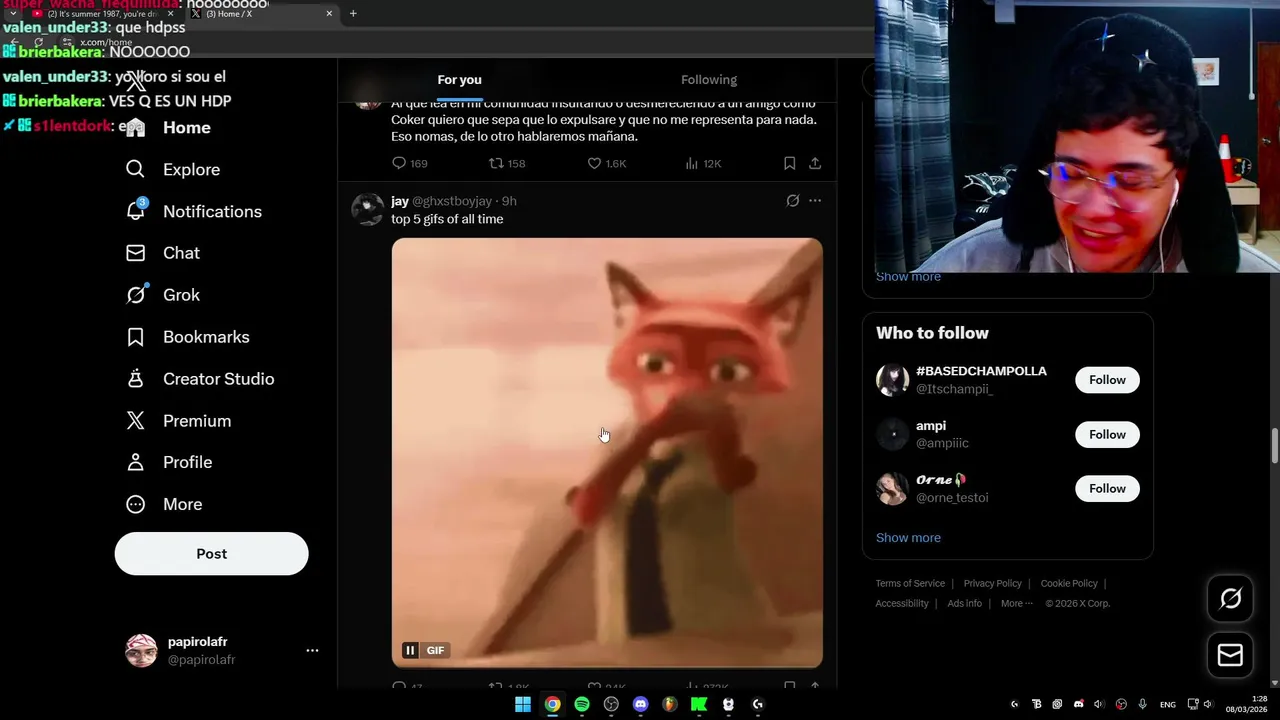Open a new Chrome tab

tap(353, 13)
